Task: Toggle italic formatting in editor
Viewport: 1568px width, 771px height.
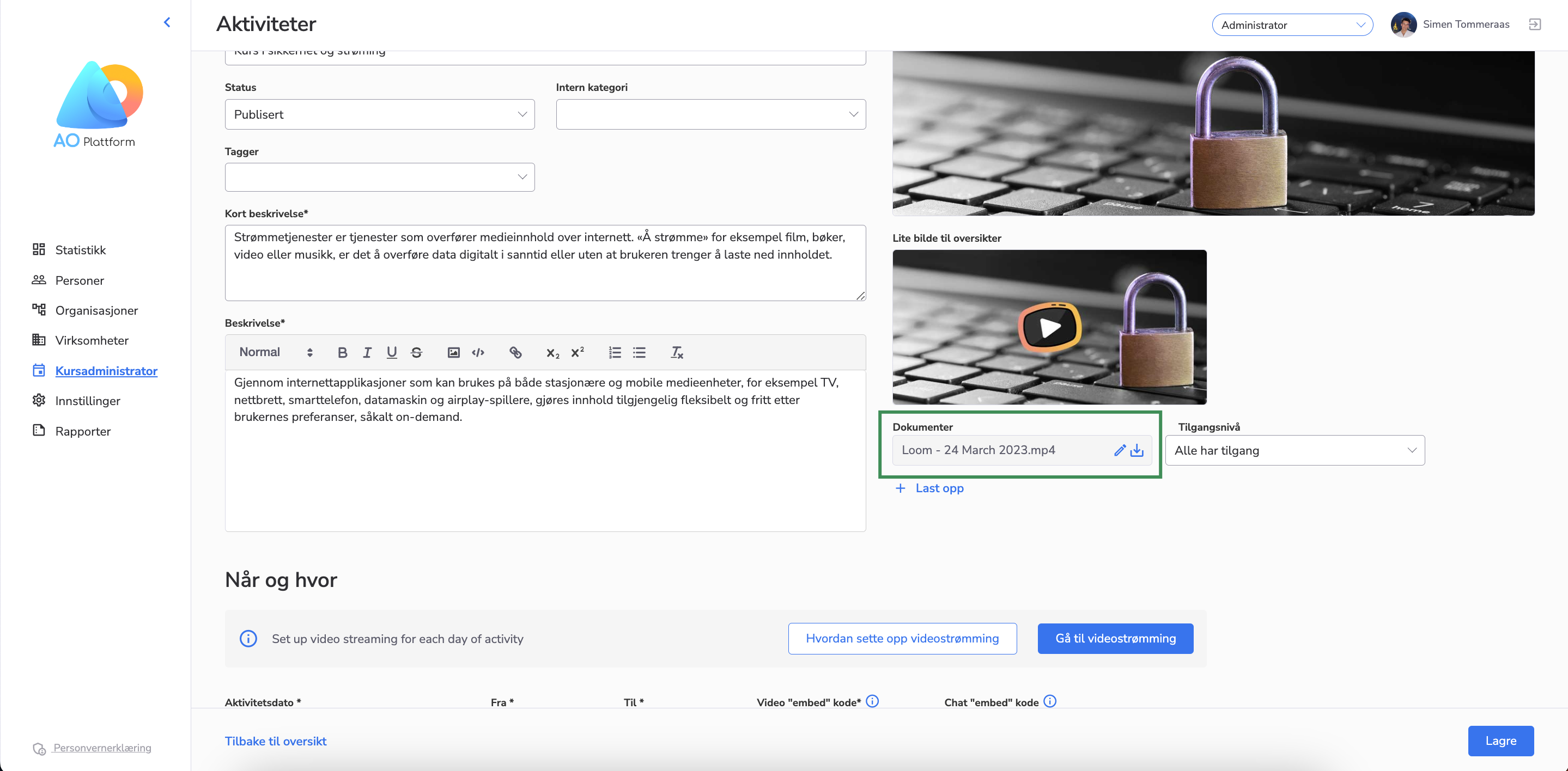Action: pyautogui.click(x=367, y=352)
